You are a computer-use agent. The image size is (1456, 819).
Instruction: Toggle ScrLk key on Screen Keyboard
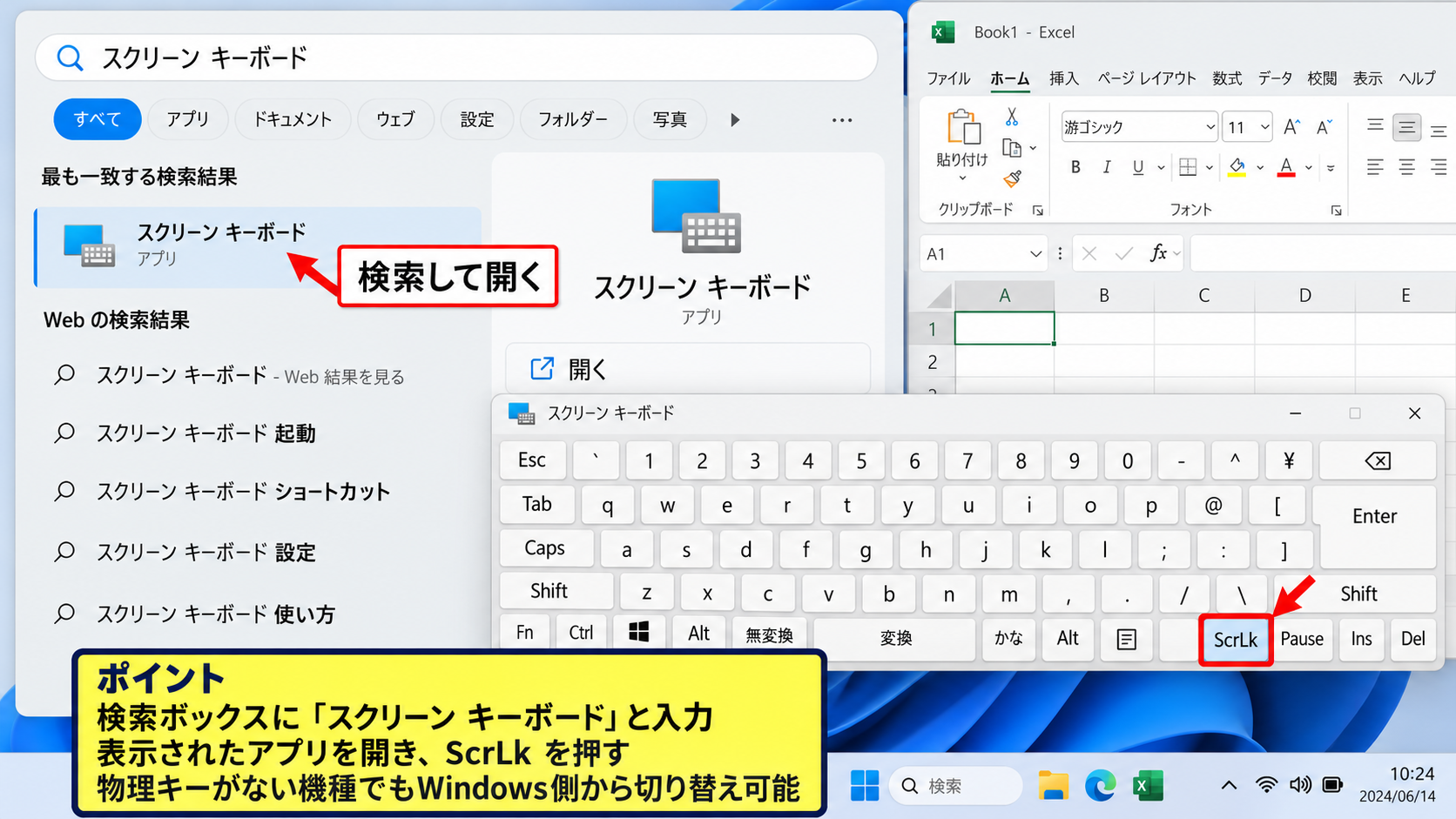pyautogui.click(x=1235, y=640)
